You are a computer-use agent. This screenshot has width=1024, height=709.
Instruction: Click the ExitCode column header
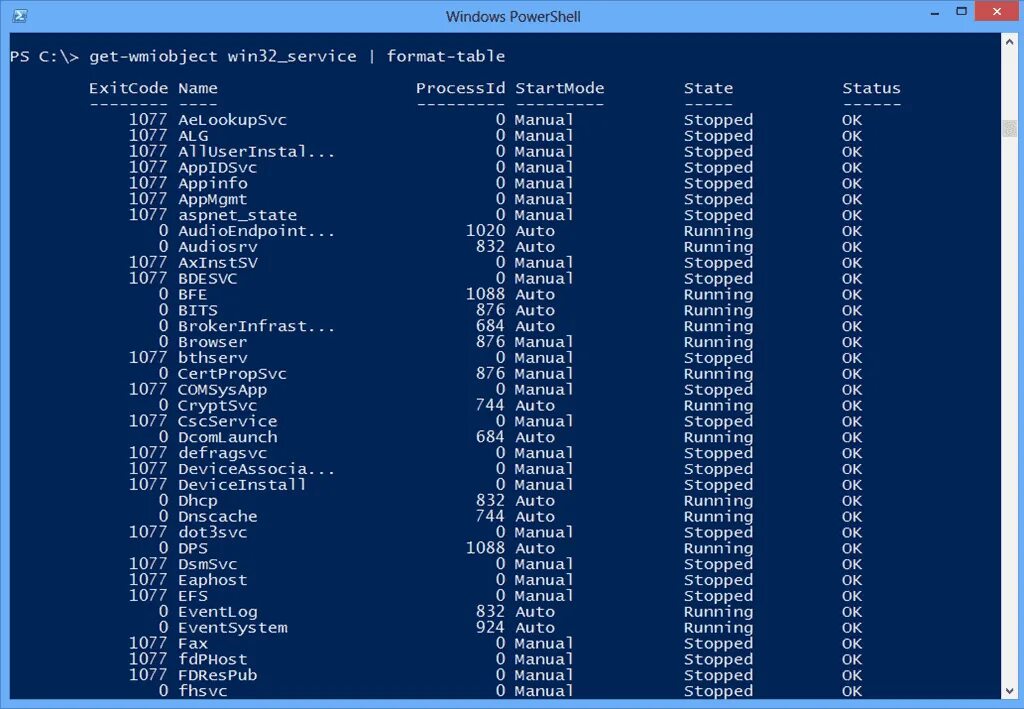click(128, 88)
